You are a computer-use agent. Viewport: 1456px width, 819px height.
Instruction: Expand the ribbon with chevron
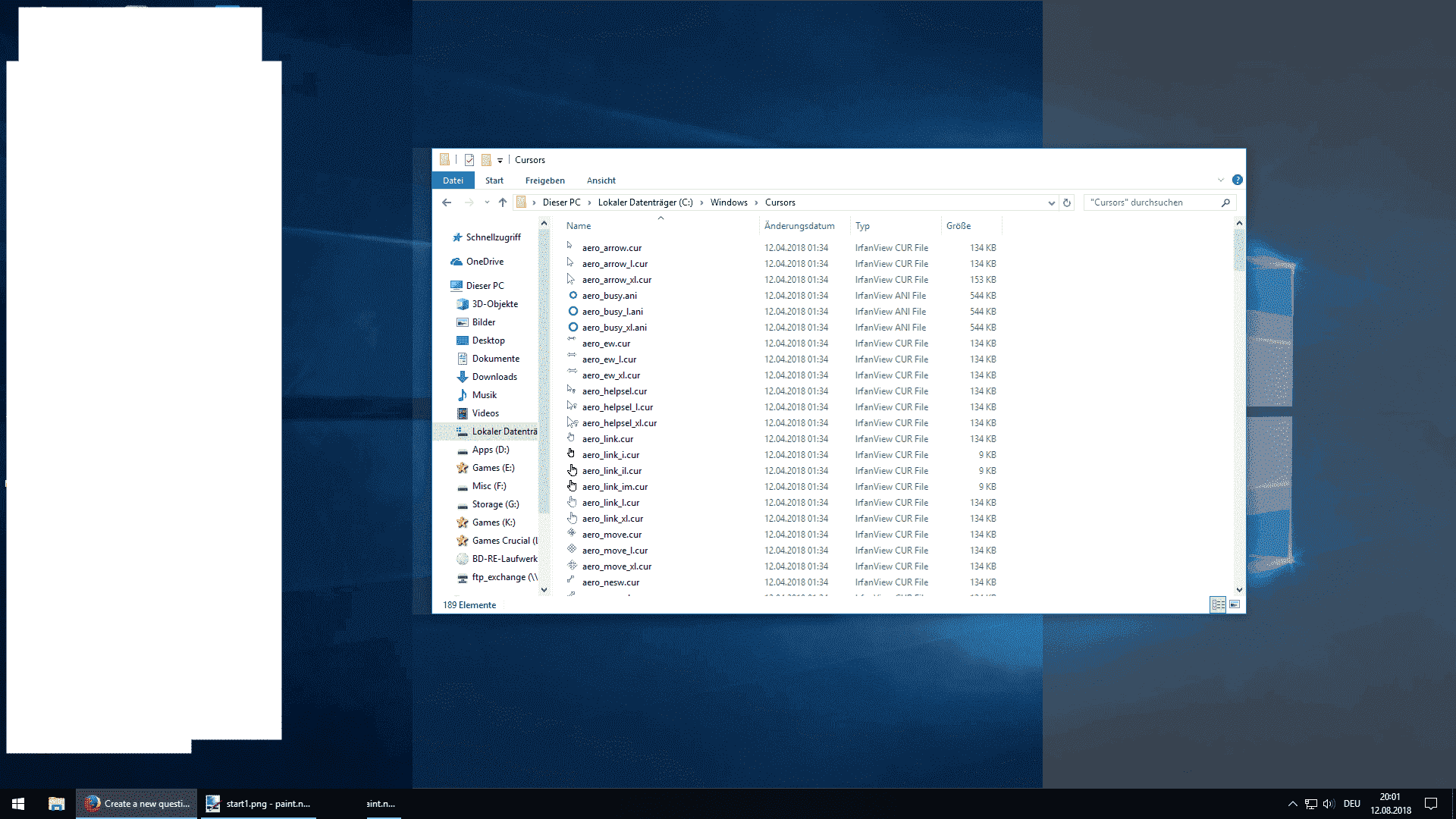(x=1221, y=180)
